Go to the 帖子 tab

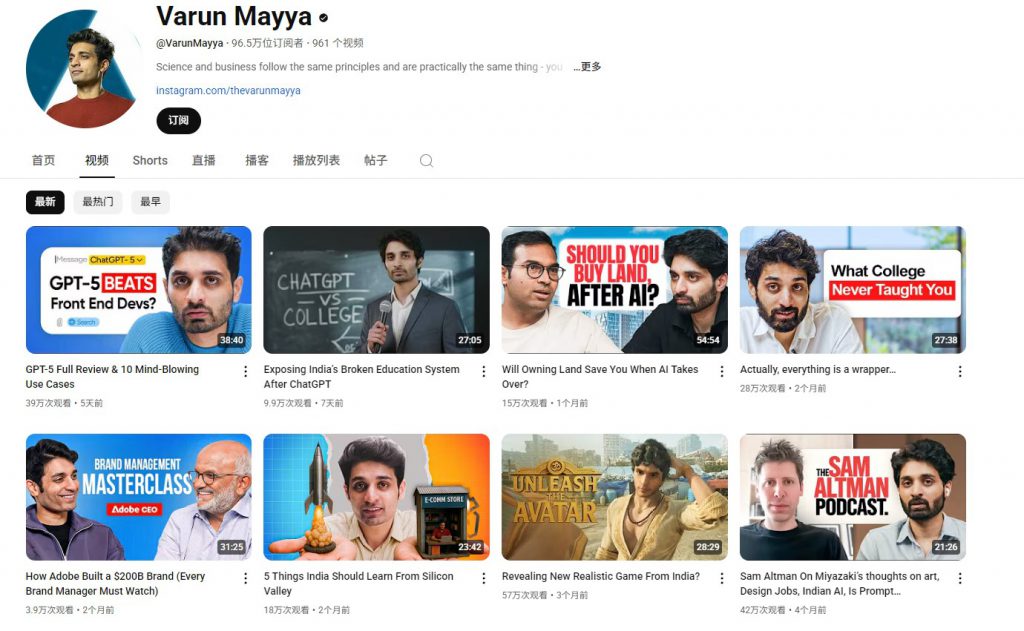pyautogui.click(x=376, y=161)
